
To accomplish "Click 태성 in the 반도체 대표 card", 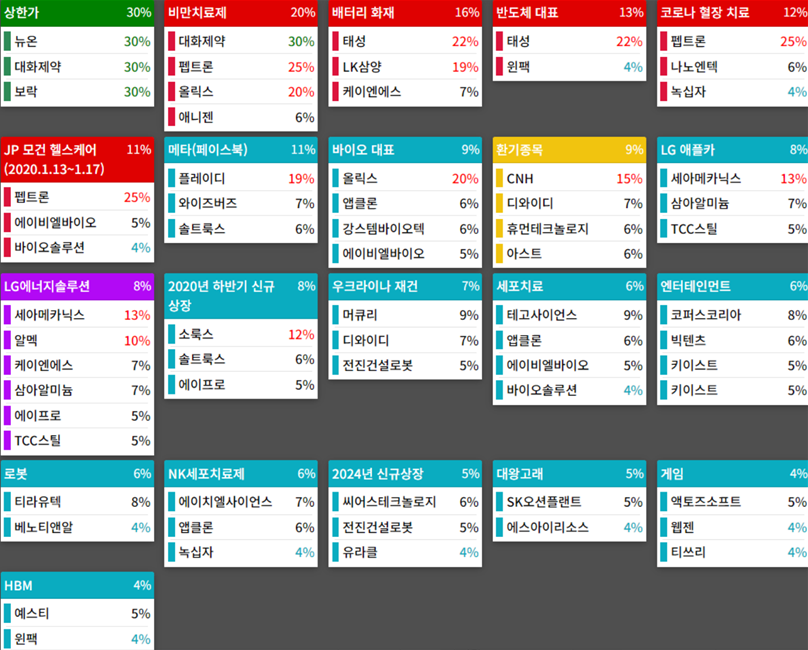I will [x=569, y=41].
